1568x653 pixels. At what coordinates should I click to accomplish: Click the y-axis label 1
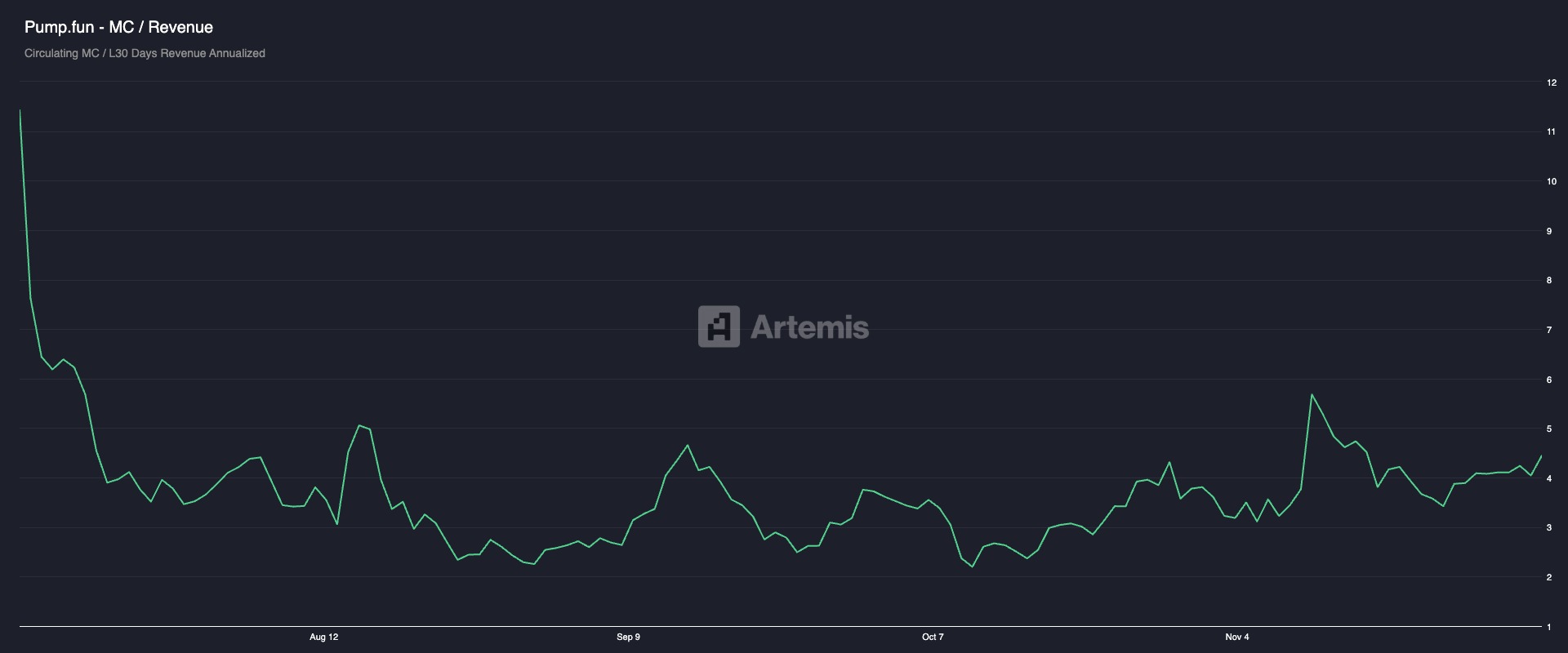1548,627
